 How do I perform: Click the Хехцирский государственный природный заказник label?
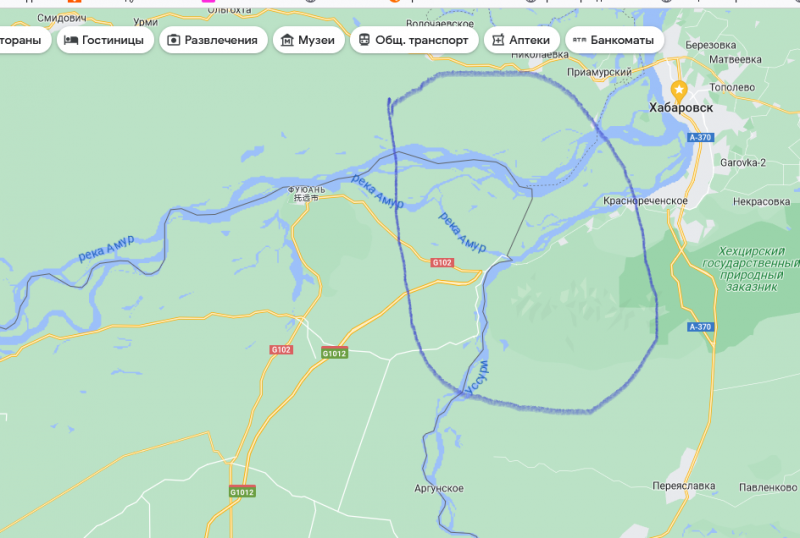(751, 268)
